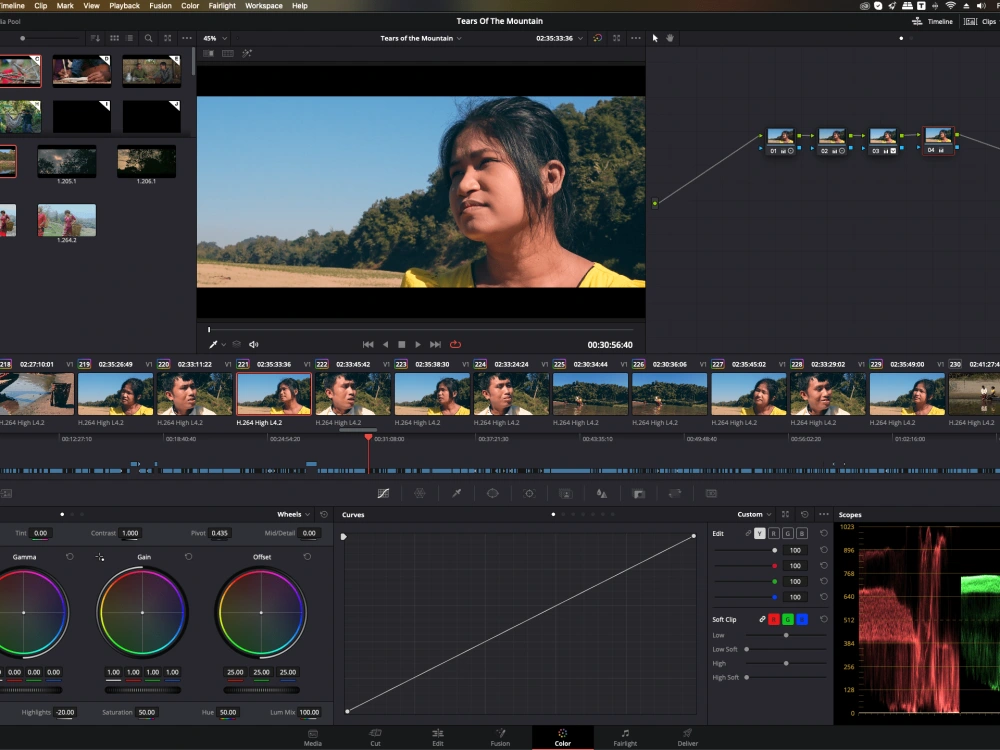Open the Color Warper palette icon
The height and width of the screenshot is (750, 1000).
pyautogui.click(x=420, y=493)
